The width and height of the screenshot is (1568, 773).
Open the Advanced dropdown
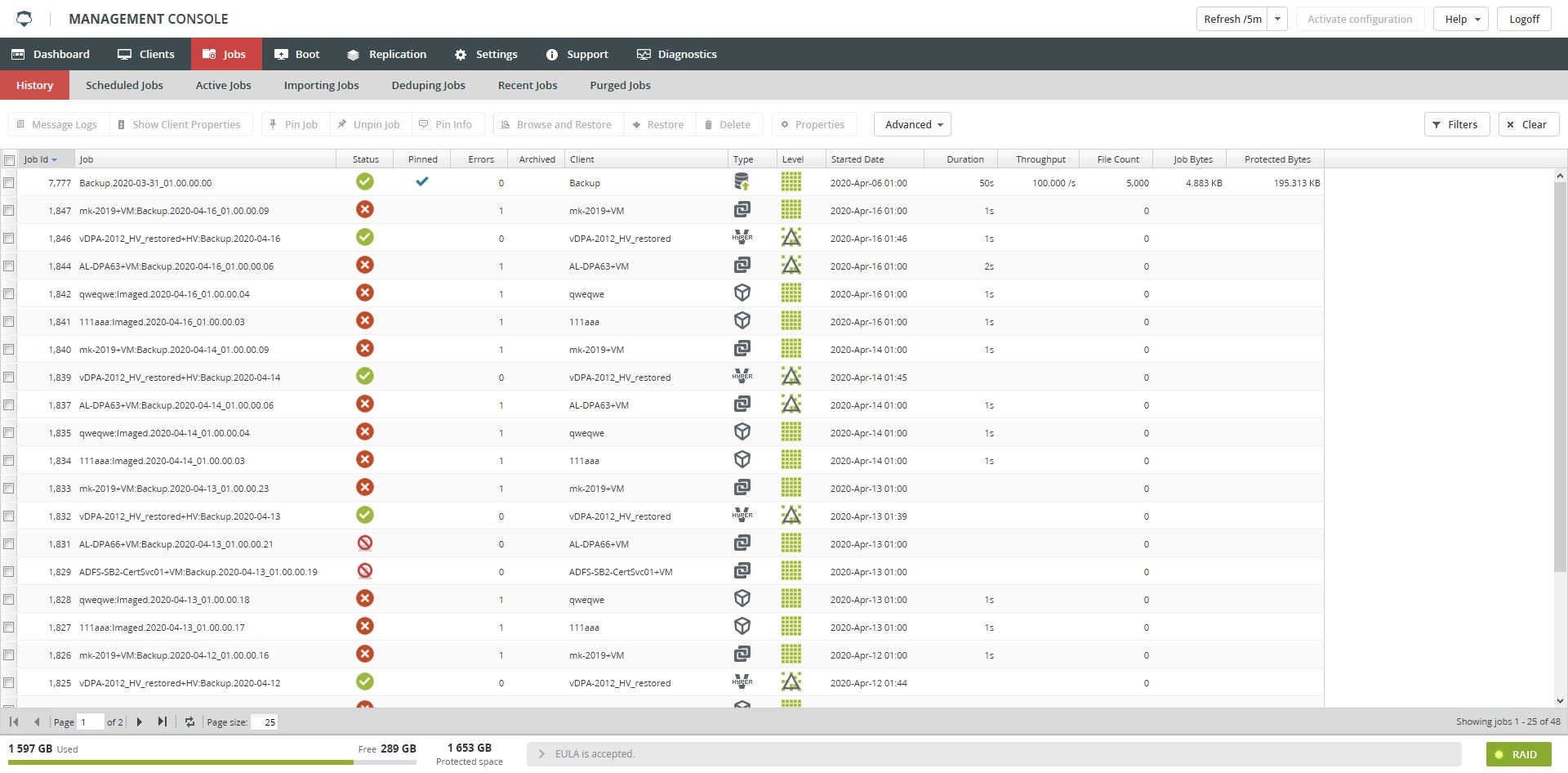click(x=912, y=124)
